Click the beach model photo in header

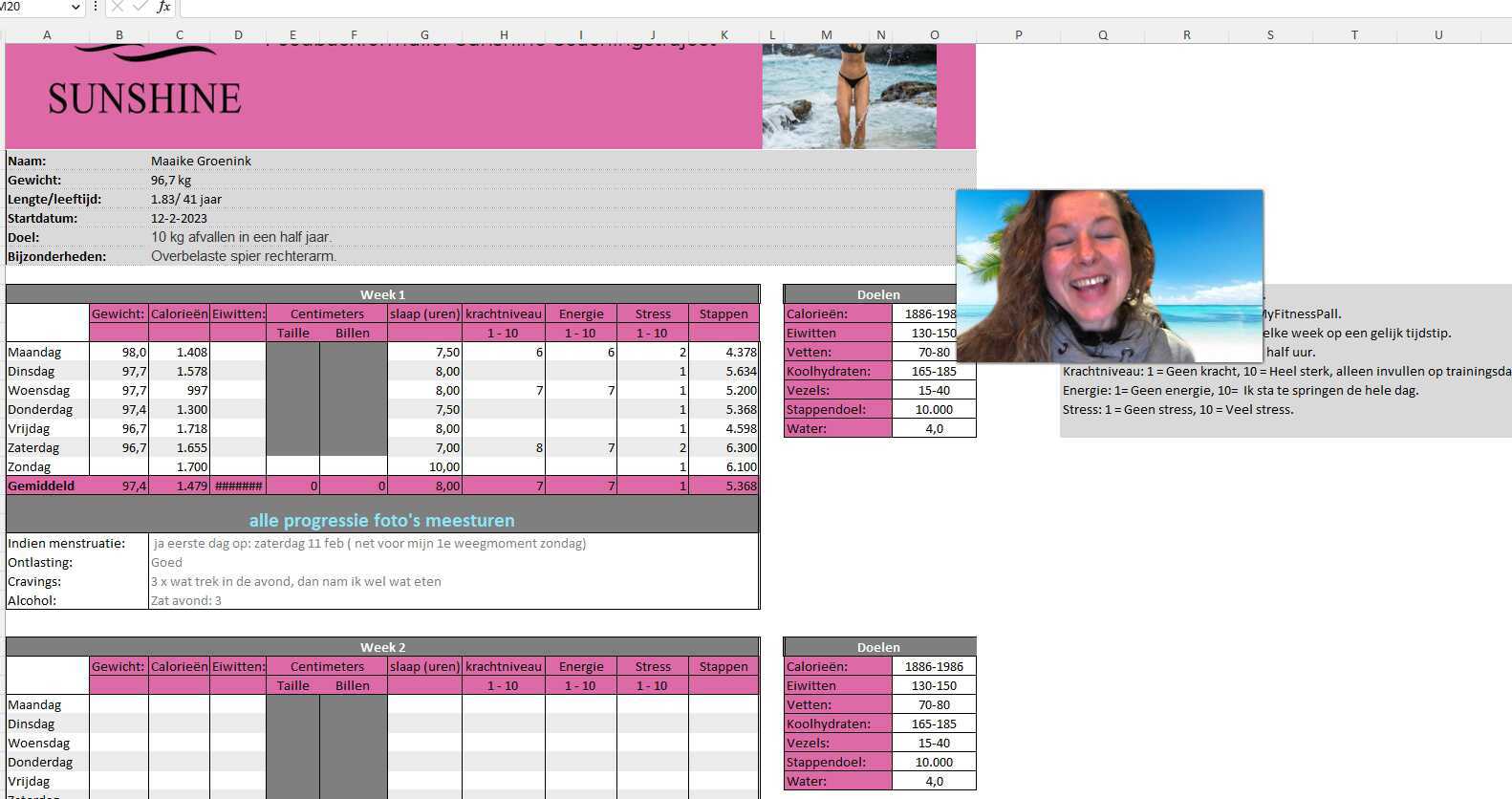point(849,96)
